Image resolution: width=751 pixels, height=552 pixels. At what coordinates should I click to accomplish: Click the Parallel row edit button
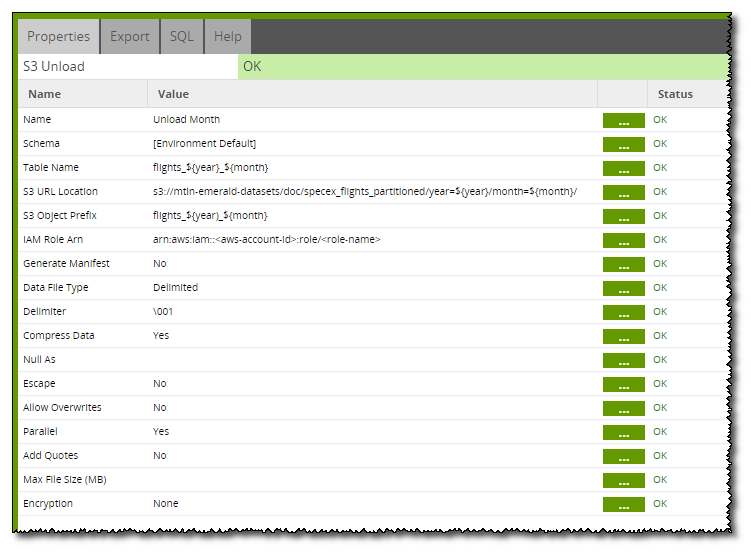(x=624, y=432)
